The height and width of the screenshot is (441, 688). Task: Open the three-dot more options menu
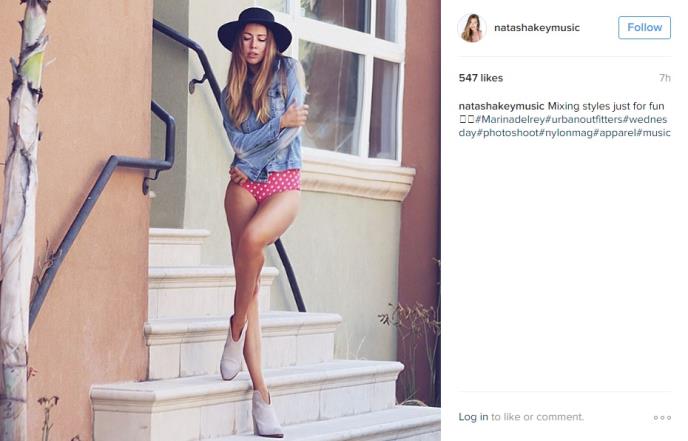pyautogui.click(x=662, y=417)
